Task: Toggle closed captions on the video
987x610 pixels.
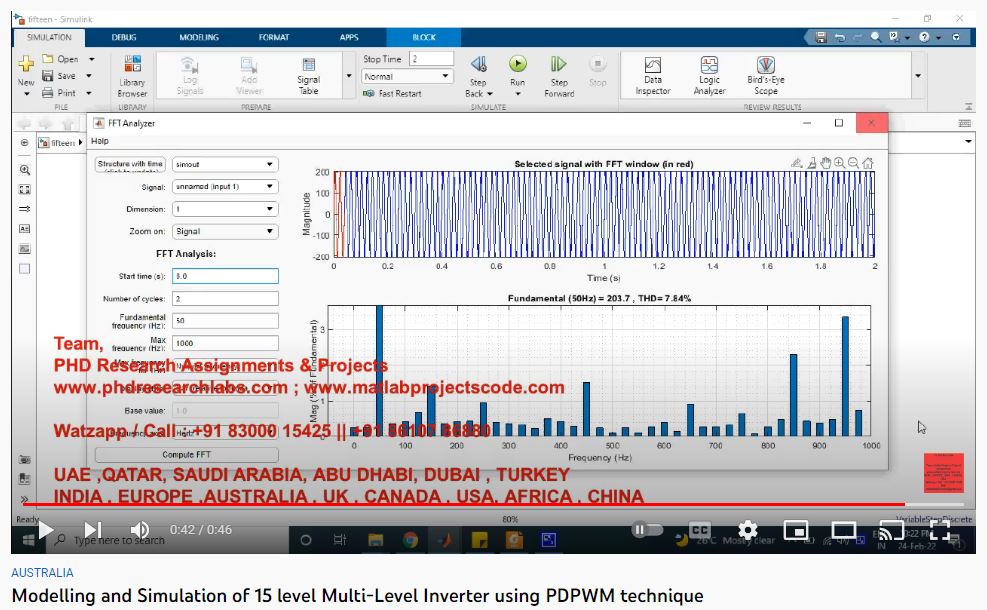Action: [x=700, y=529]
